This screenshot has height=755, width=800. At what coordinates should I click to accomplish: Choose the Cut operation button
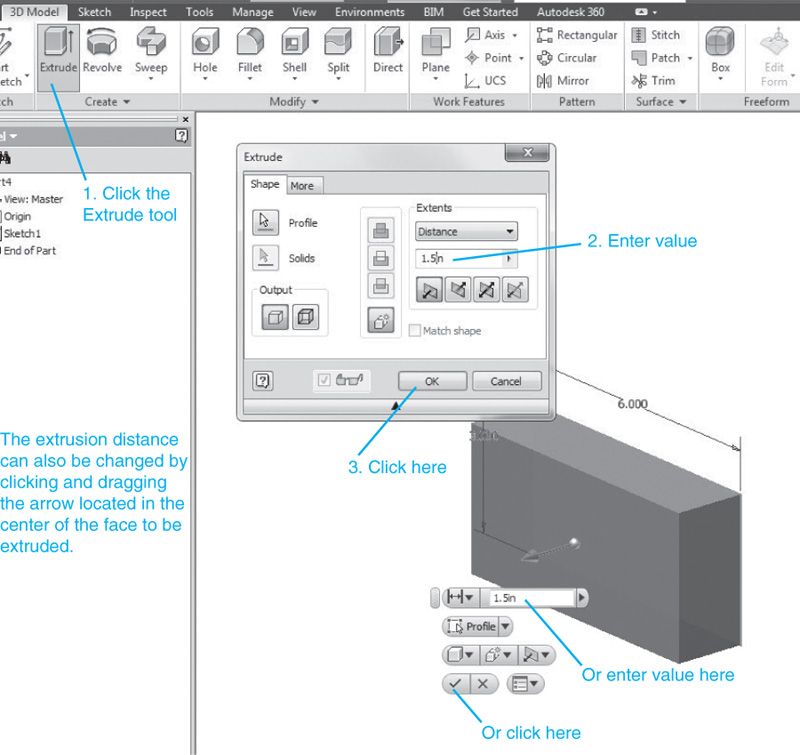pyautogui.click(x=381, y=258)
